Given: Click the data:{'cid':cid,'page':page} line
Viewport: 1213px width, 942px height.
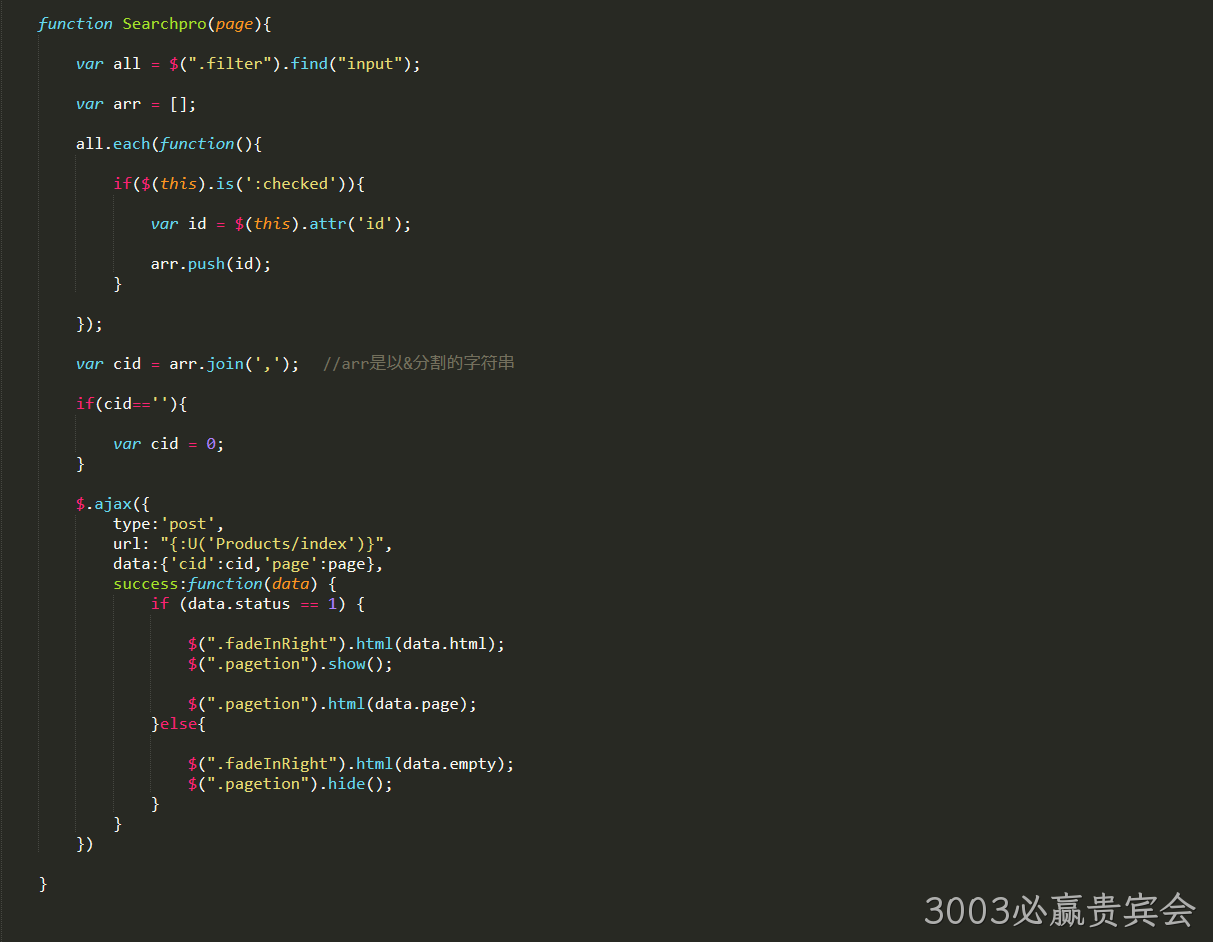Looking at the screenshot, I should coord(248,564).
